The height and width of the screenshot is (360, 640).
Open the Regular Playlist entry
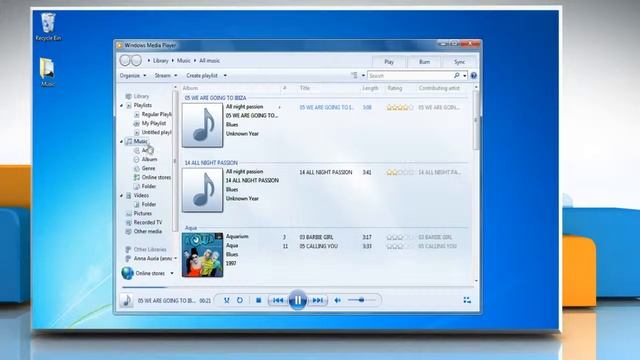(156, 114)
